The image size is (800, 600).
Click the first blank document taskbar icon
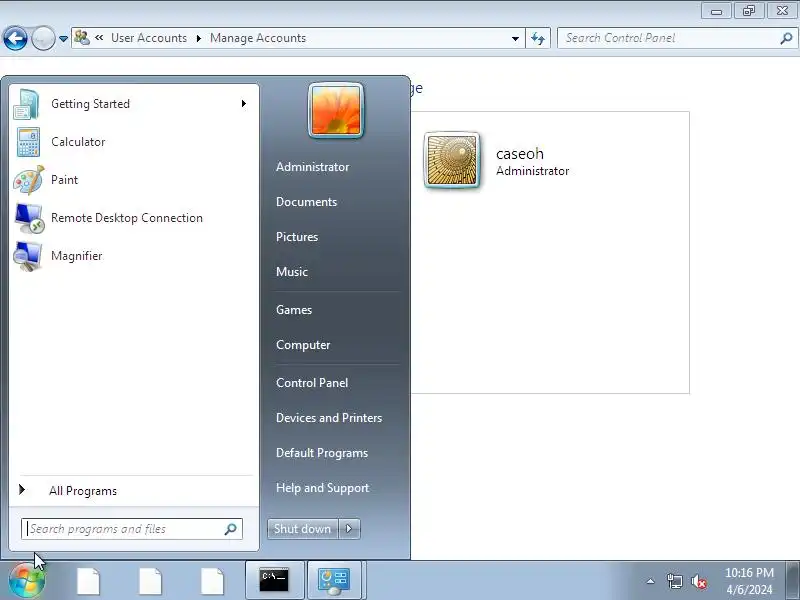click(88, 581)
